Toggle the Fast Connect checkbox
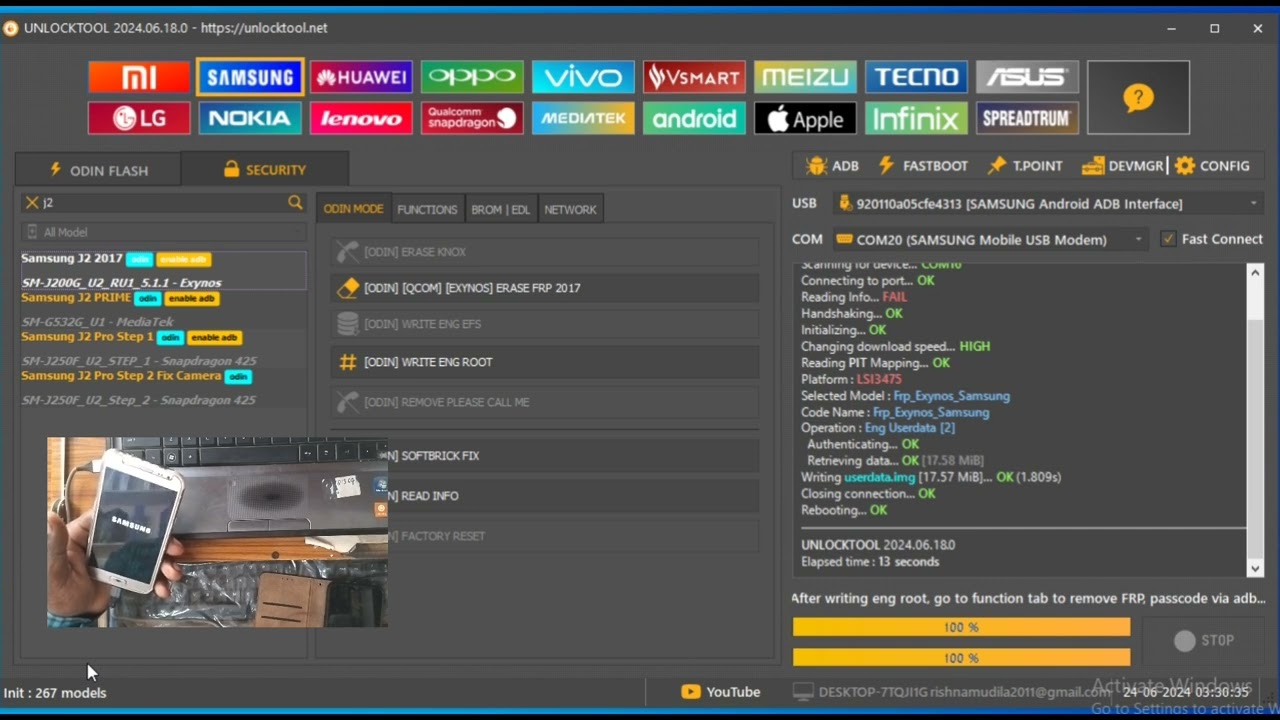 1168,239
